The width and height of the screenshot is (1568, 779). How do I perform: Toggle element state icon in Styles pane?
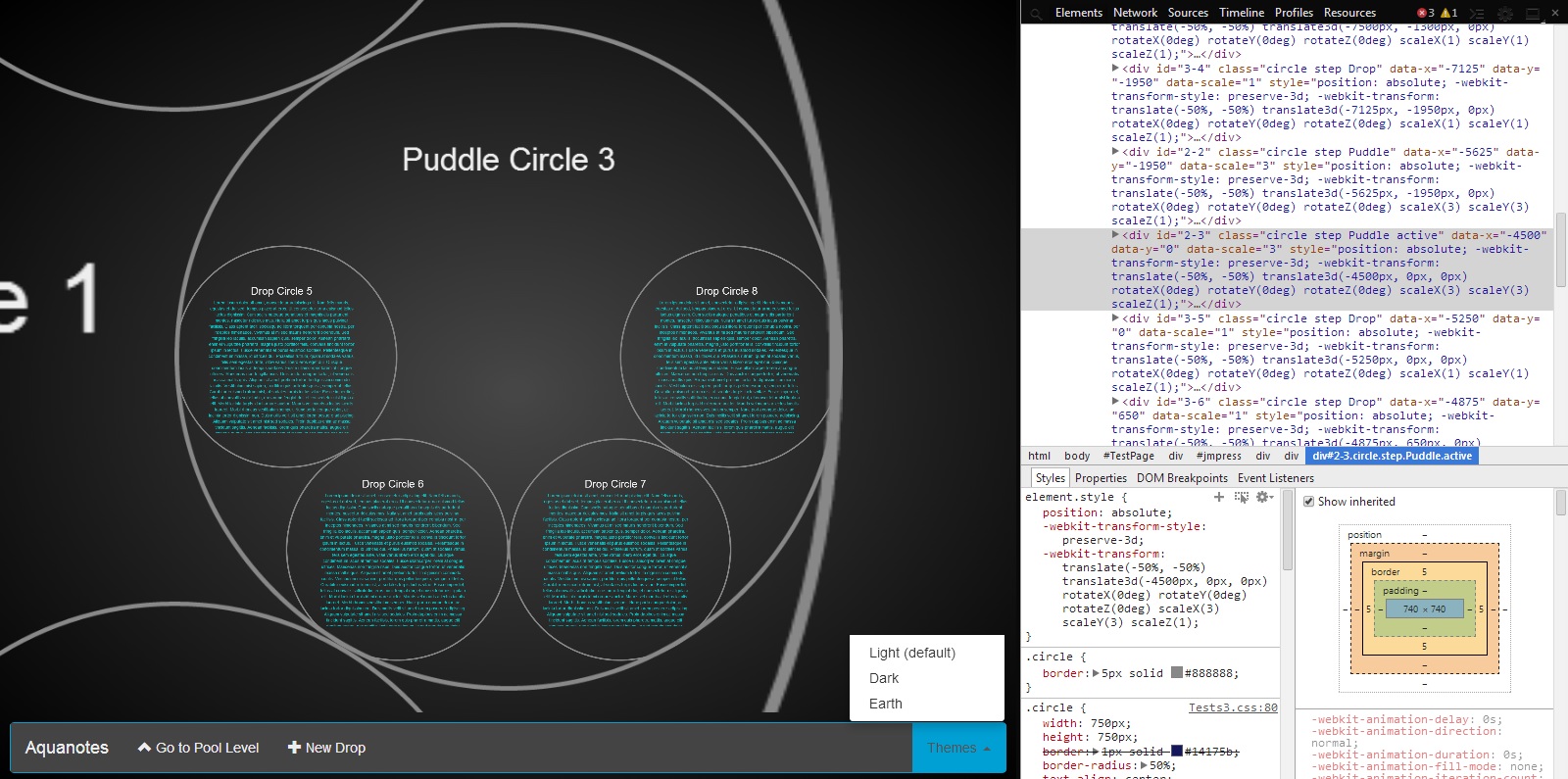[1242, 497]
